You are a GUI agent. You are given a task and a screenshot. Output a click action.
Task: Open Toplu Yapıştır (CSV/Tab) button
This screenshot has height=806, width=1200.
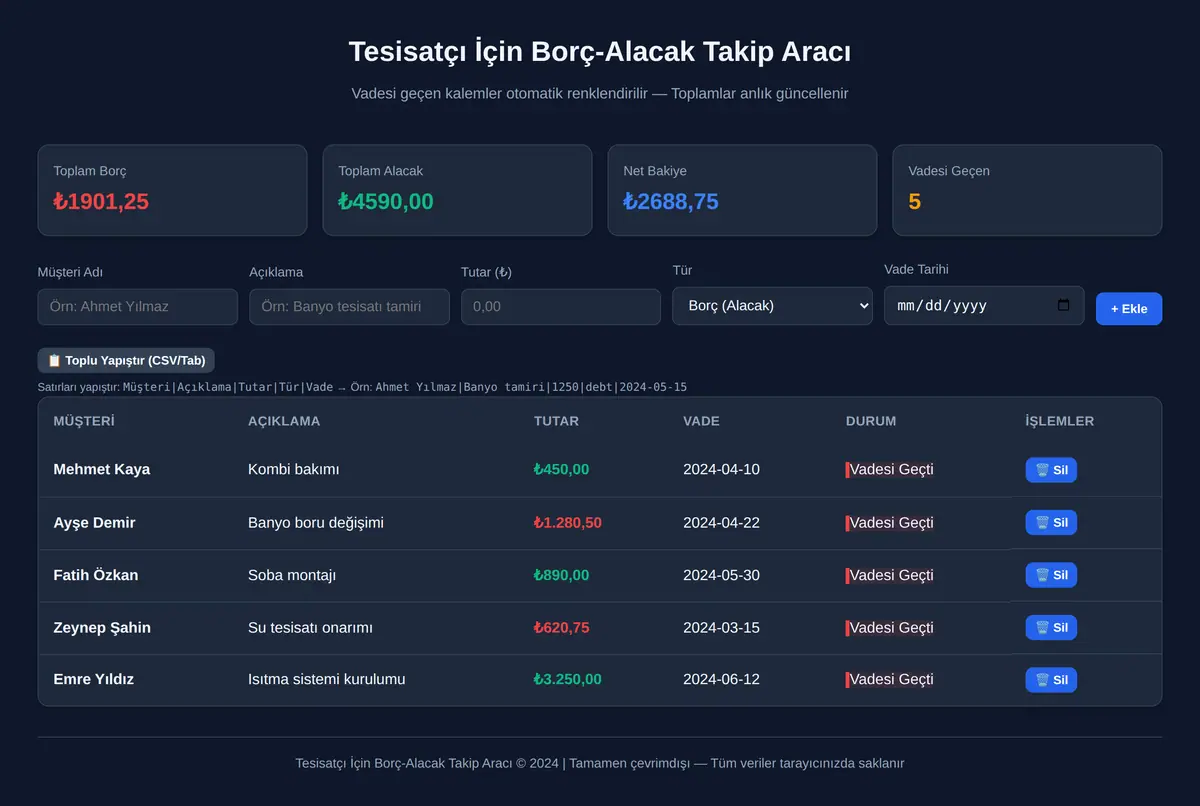click(x=126, y=360)
